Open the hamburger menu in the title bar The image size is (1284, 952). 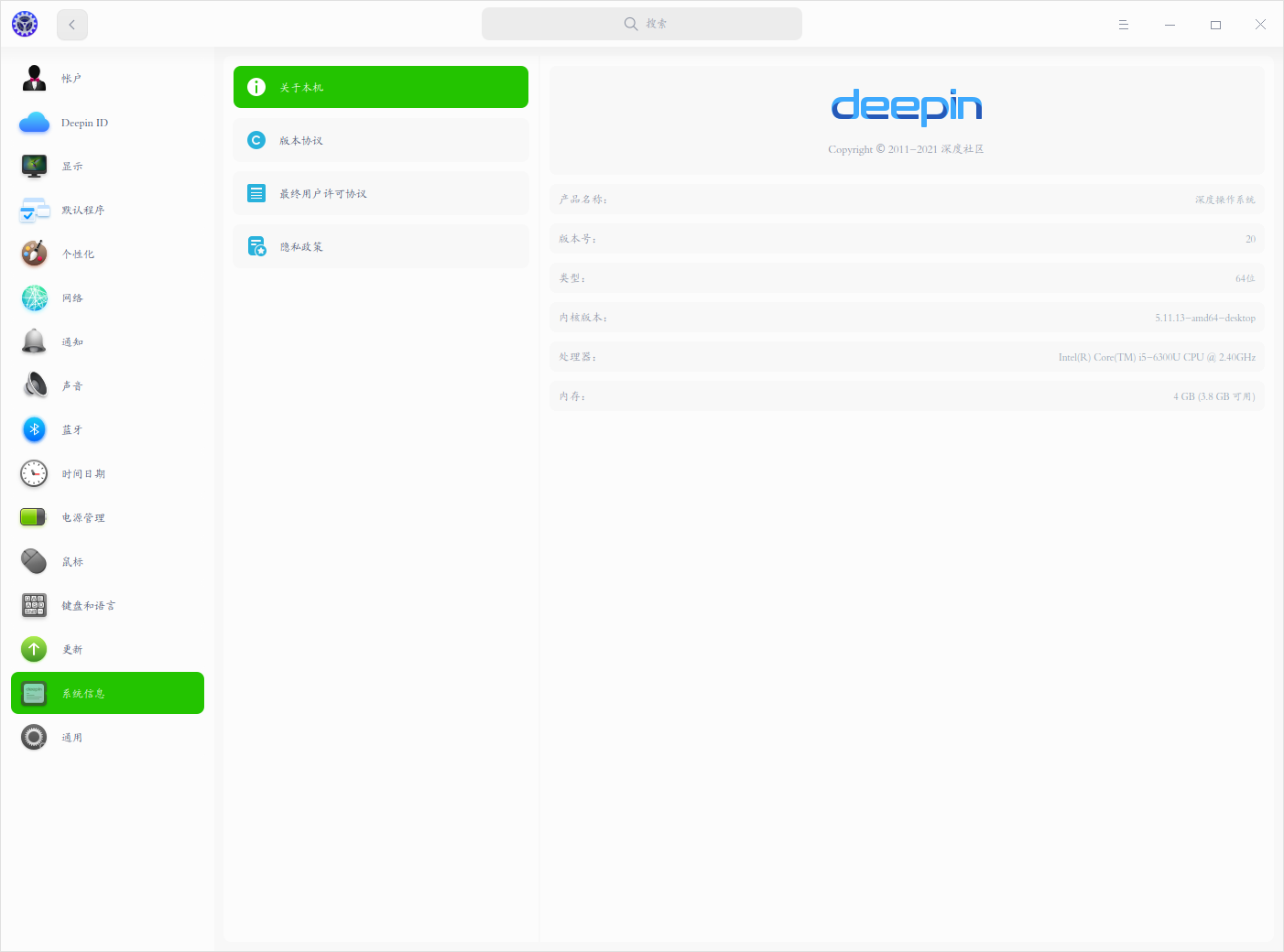click(1124, 25)
